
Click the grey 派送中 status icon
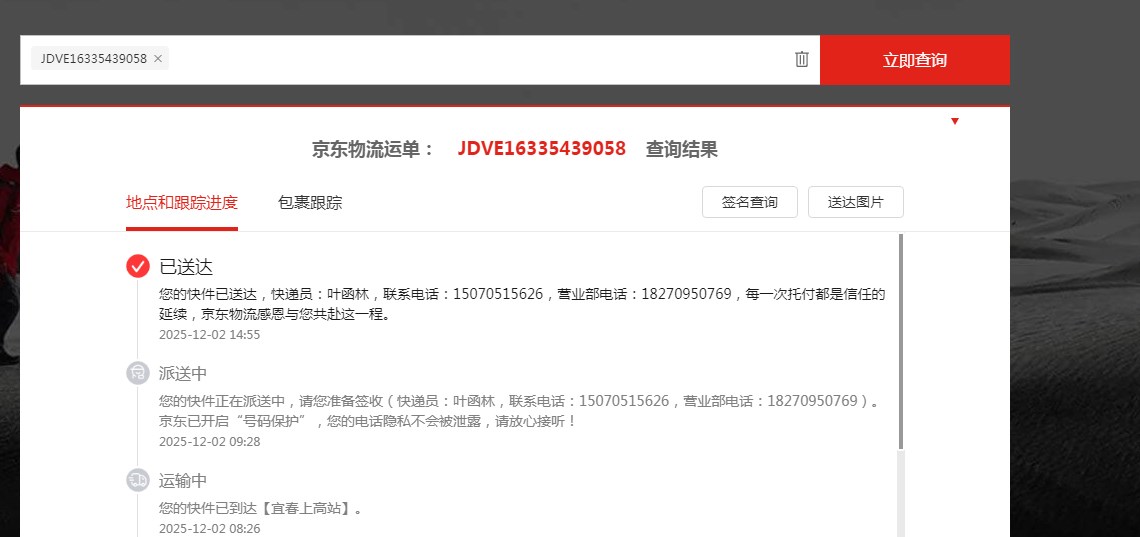click(x=138, y=373)
